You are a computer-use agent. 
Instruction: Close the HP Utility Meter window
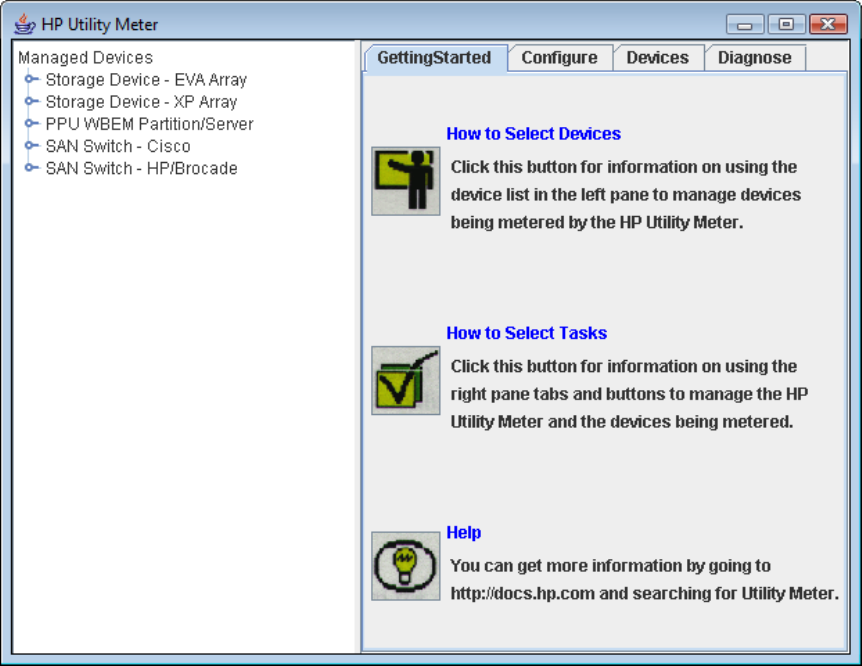[x=828, y=25]
